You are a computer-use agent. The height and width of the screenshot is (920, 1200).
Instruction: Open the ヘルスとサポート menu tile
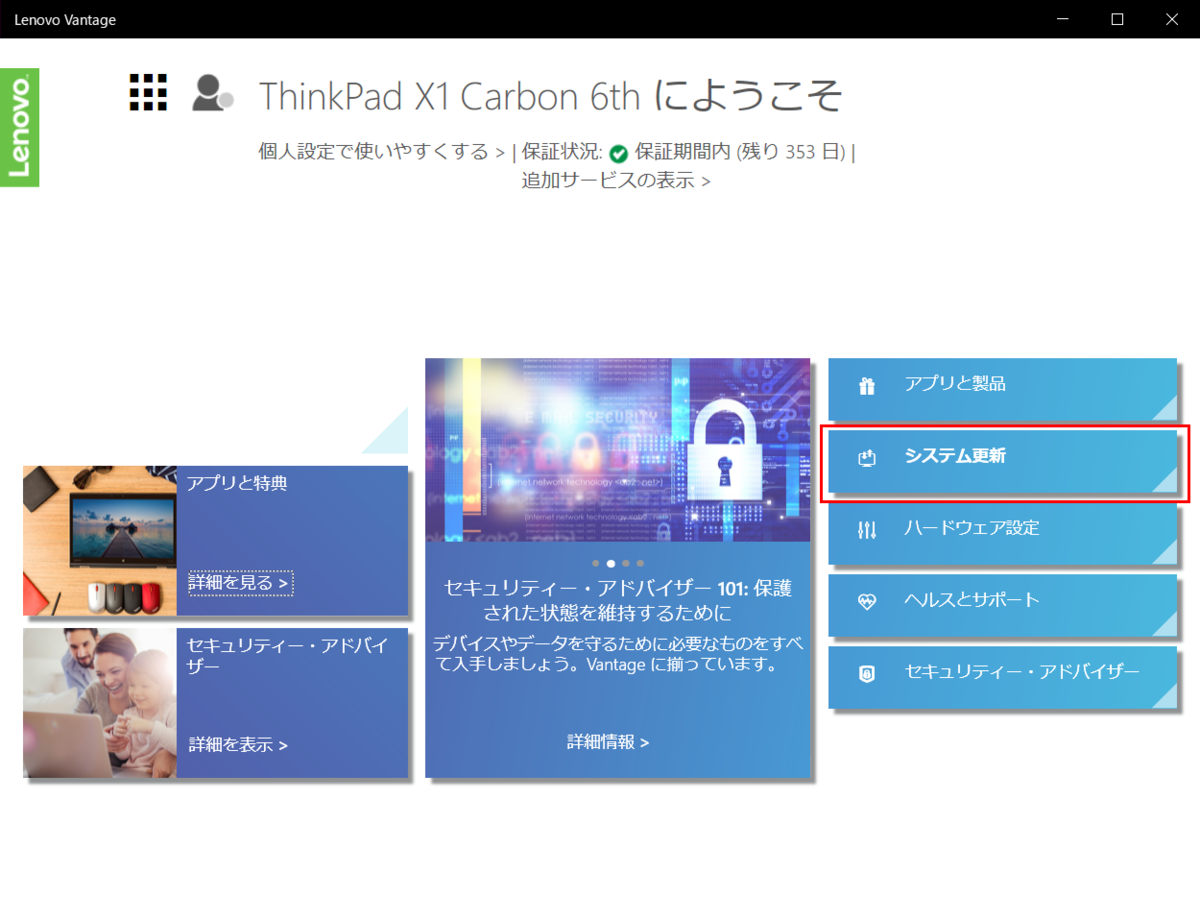point(1002,605)
